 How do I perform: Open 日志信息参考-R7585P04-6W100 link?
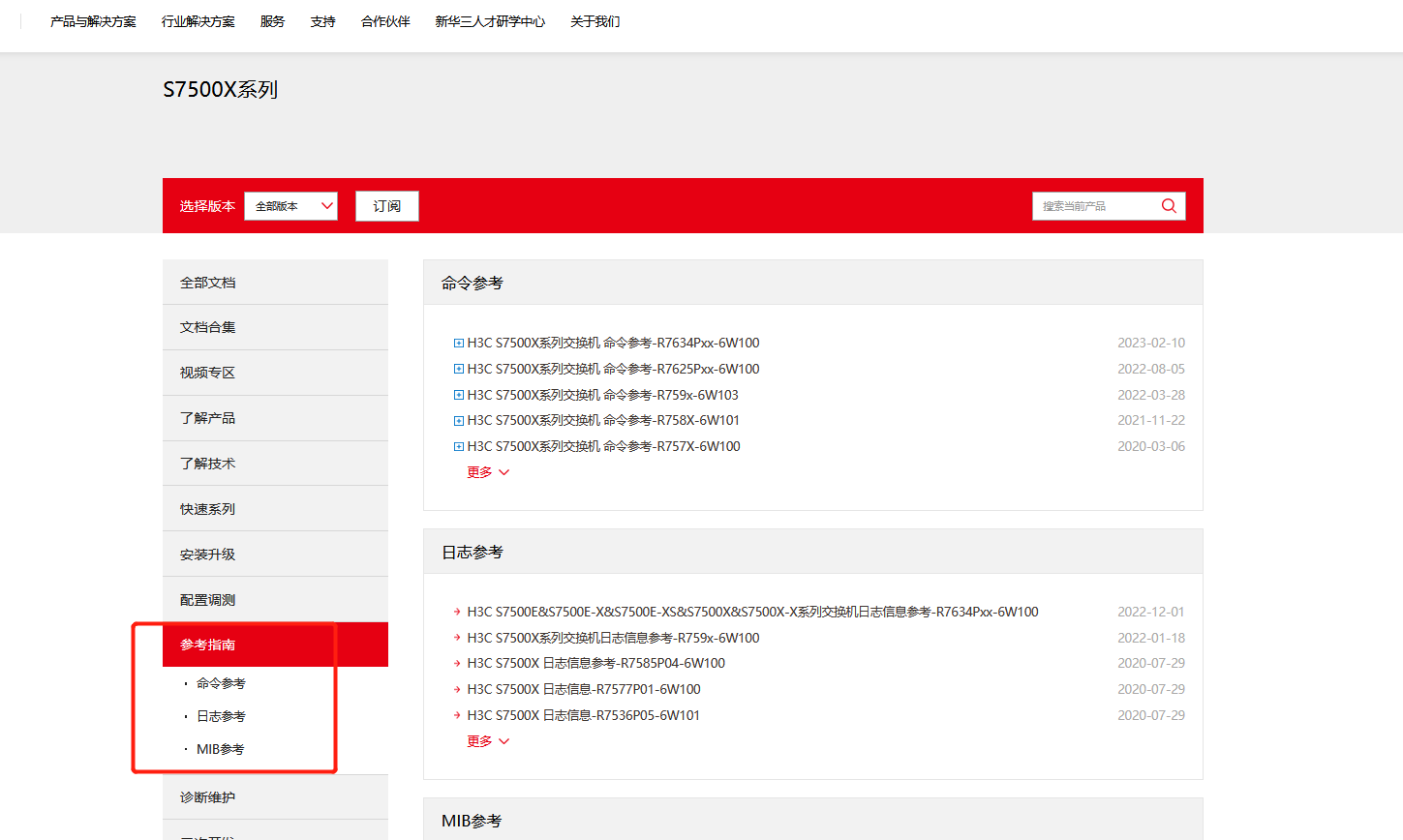tap(595, 663)
